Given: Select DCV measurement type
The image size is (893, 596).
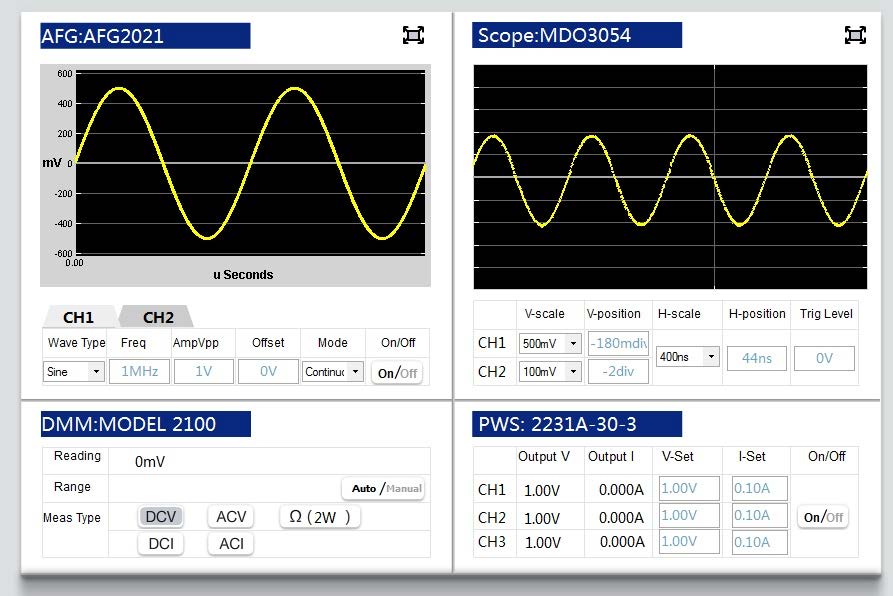Looking at the screenshot, I should (x=161, y=517).
